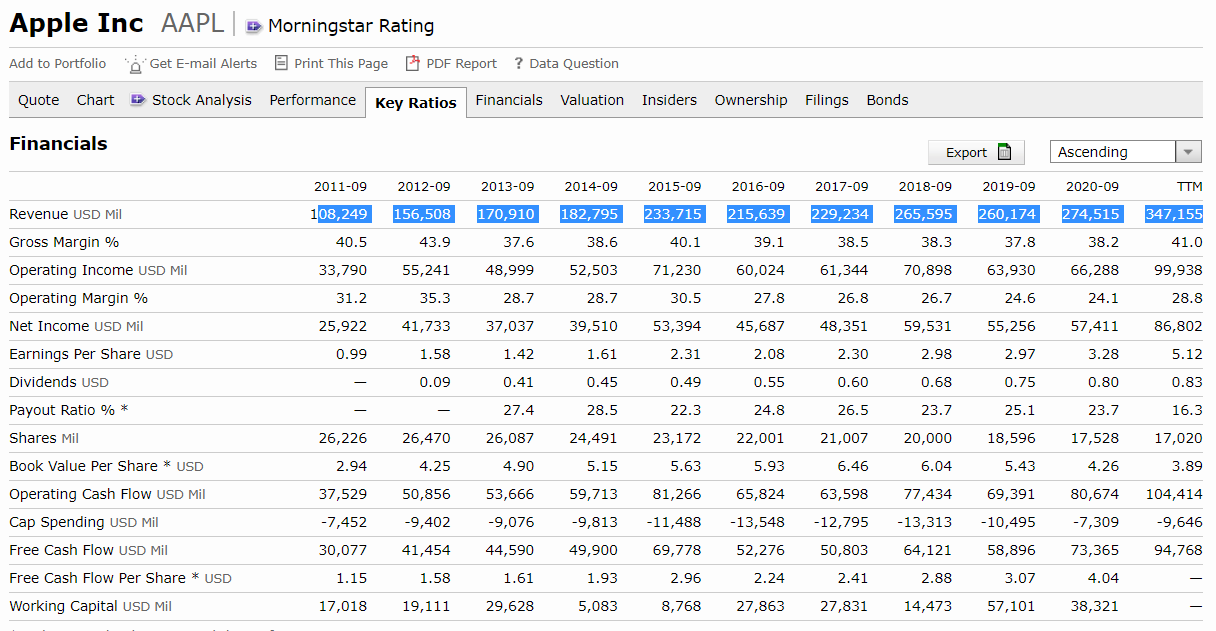Switch to the Financials tab
1216x631 pixels.
509,100
